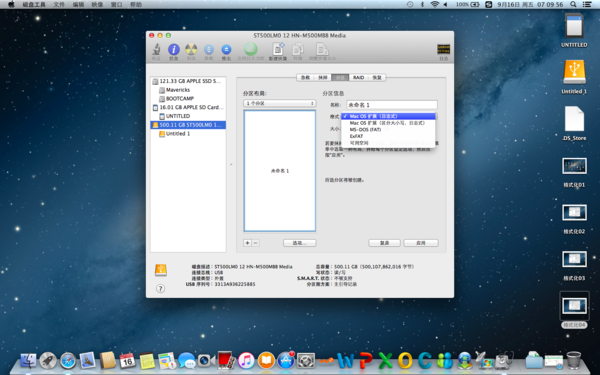600x375 pixels.
Task: Choose Mac OS 扩展（日志式） in format list
Action: click(388, 116)
